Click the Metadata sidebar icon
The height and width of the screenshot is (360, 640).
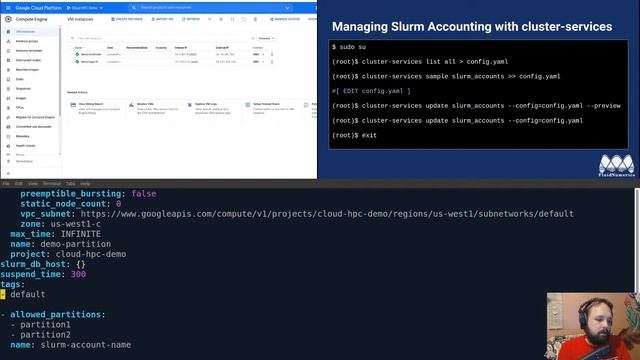(8, 136)
